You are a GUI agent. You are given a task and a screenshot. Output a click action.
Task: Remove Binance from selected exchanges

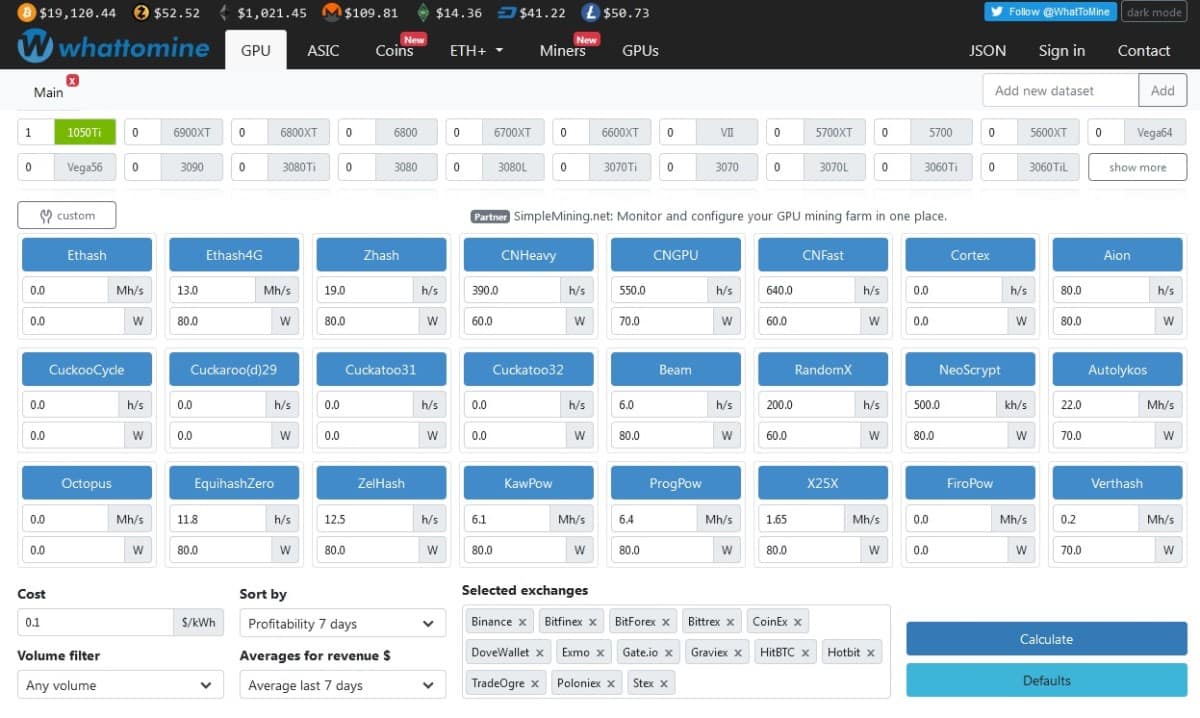point(522,622)
